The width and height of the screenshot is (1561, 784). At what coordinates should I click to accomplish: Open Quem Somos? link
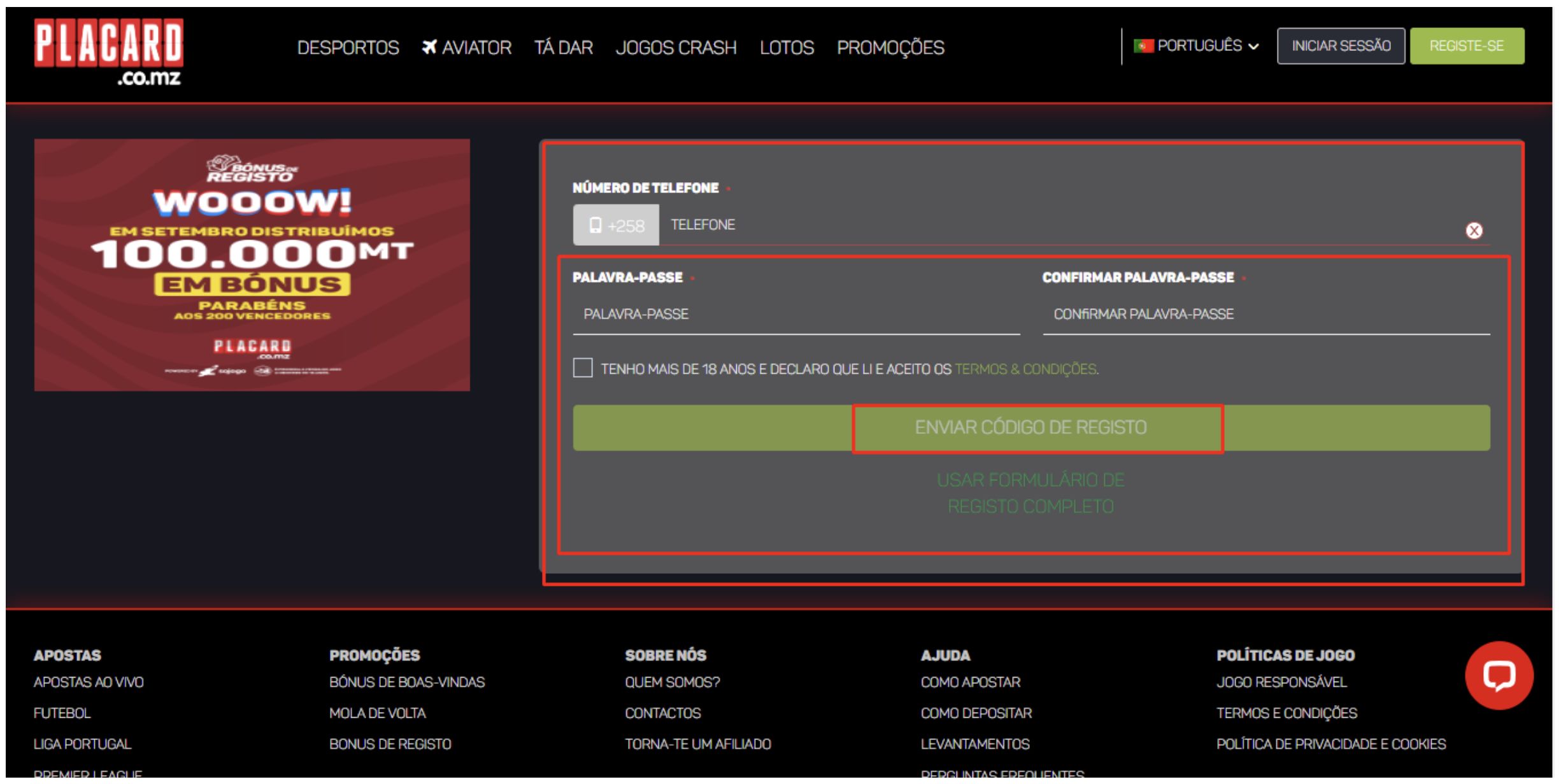tap(673, 683)
